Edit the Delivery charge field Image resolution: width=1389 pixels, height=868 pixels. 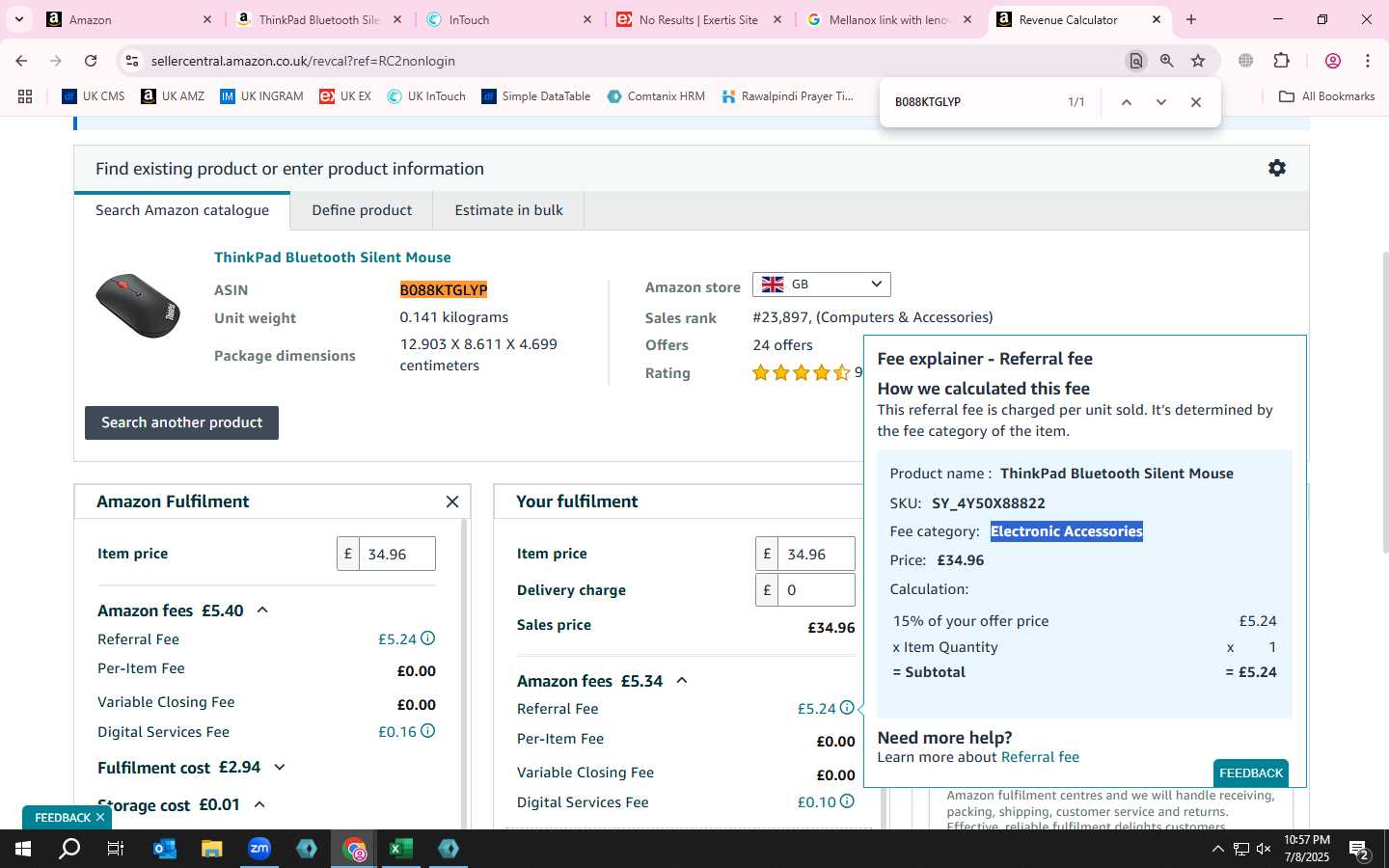[x=816, y=590]
